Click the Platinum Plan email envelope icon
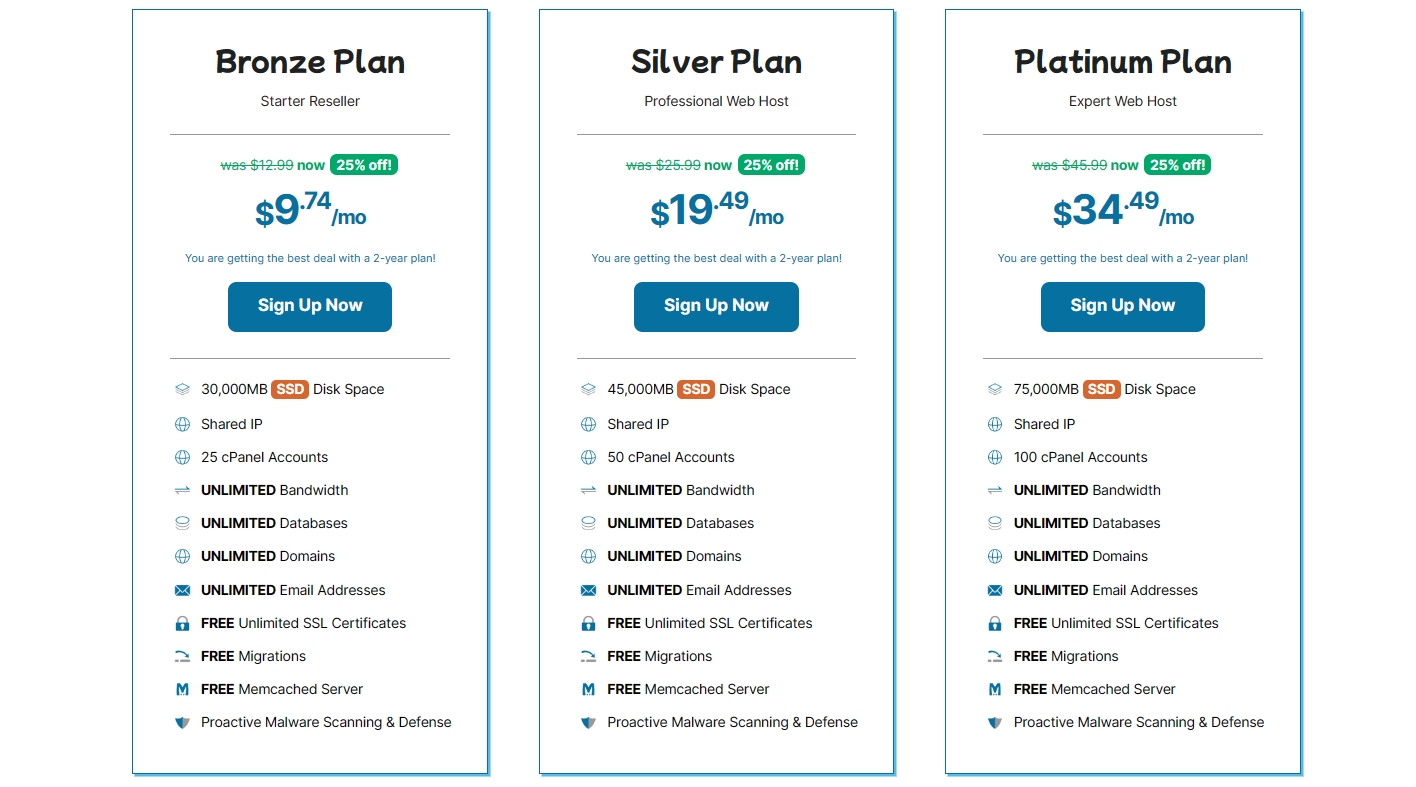Screen dimensions: 1416x787 (995, 590)
